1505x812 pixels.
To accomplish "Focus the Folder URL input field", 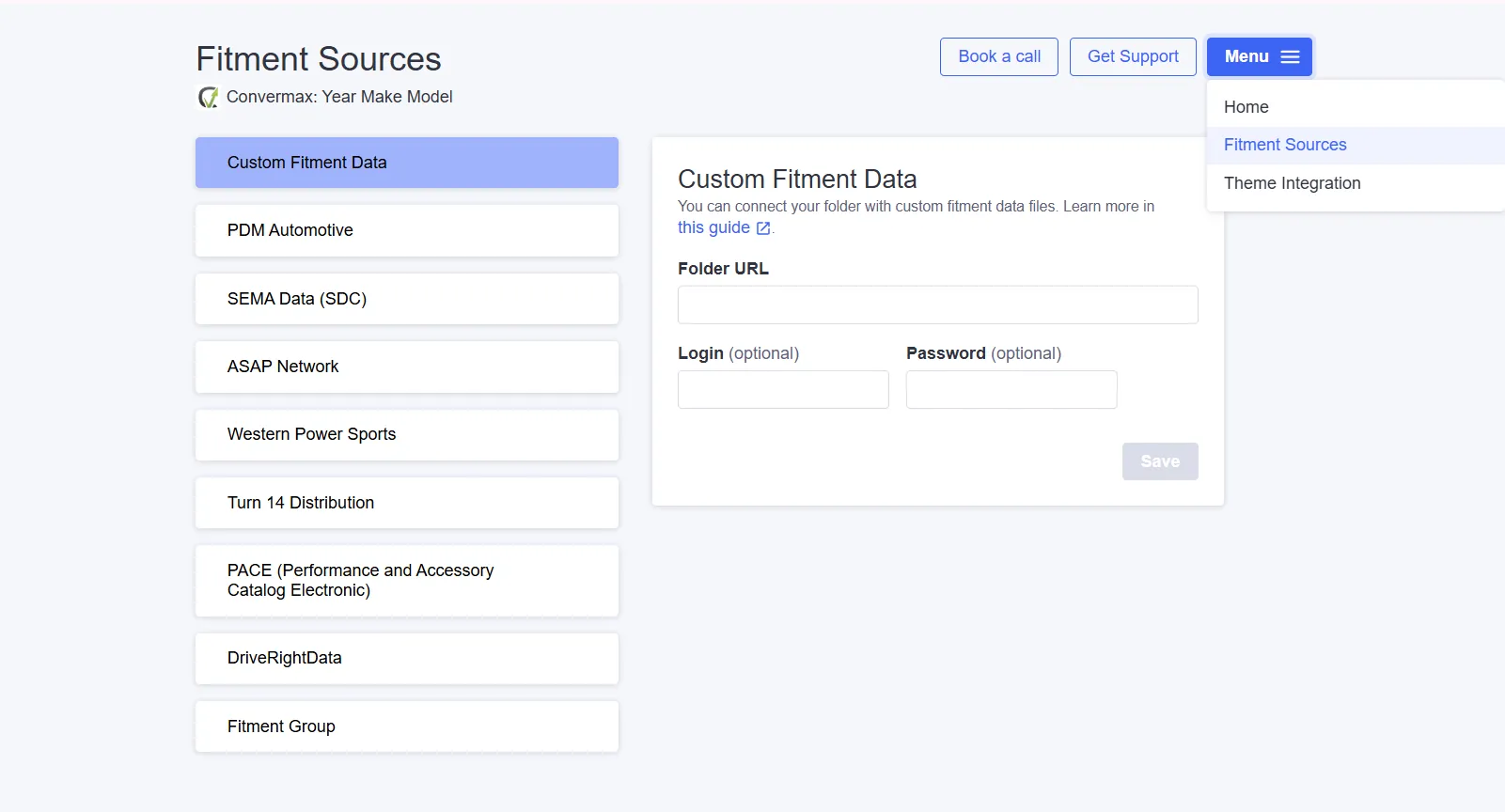I will coord(937,304).
